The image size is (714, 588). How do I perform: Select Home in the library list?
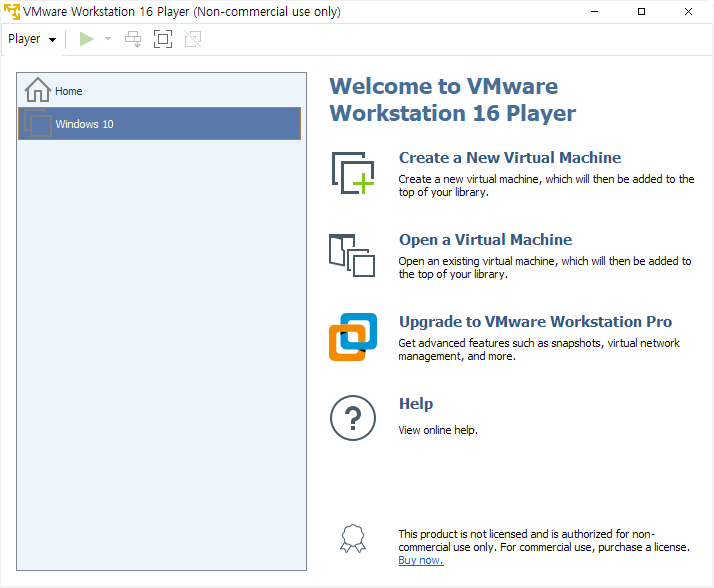coord(159,91)
